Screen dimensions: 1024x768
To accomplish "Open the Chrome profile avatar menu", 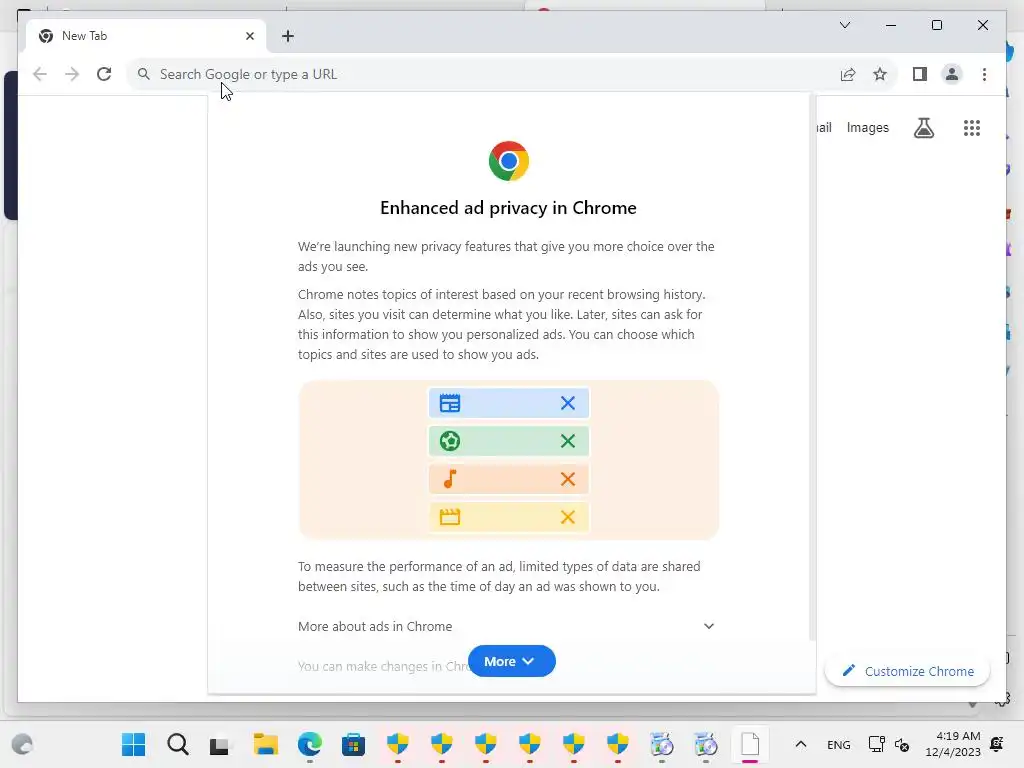I will pos(952,74).
